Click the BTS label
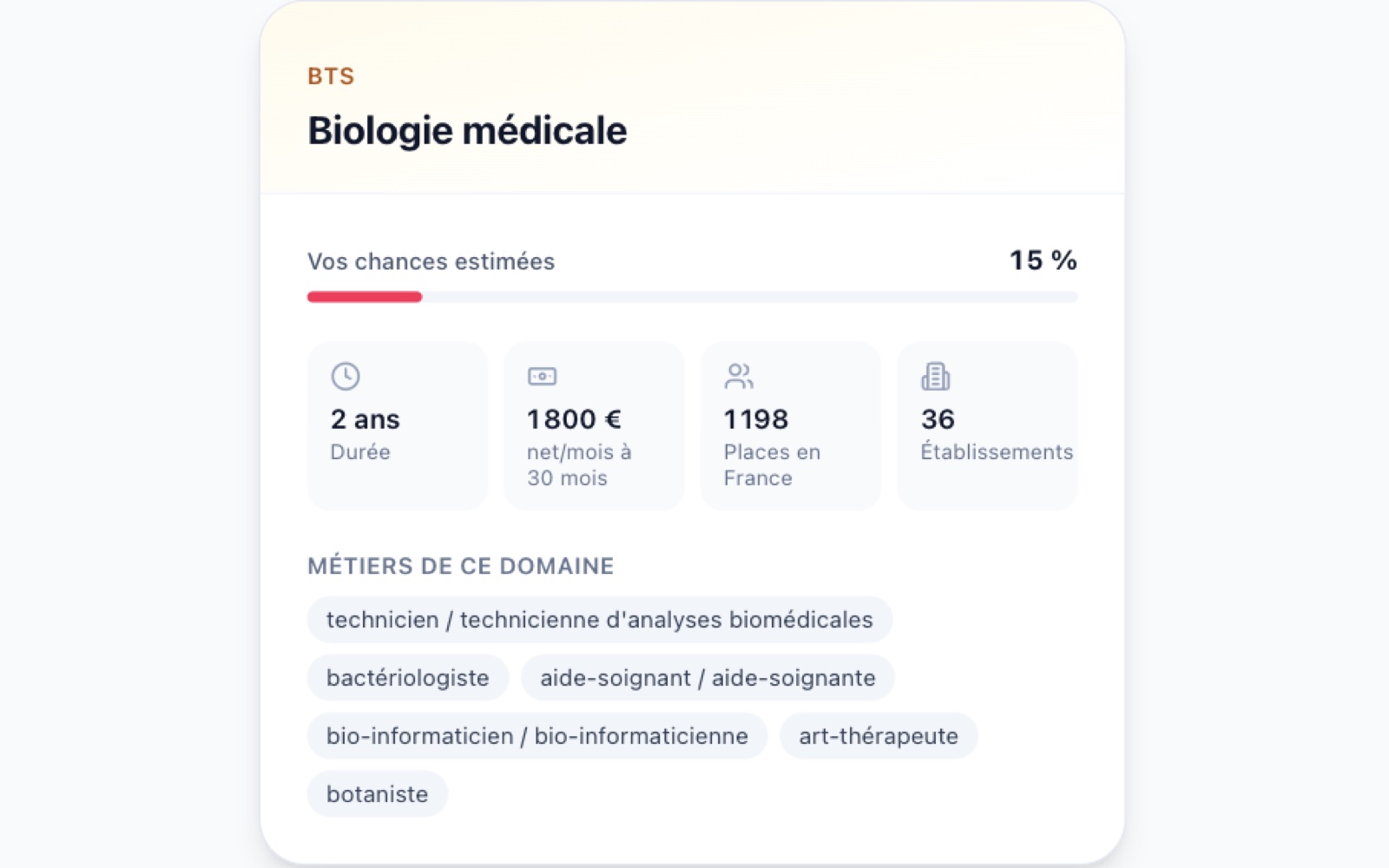 [x=331, y=76]
